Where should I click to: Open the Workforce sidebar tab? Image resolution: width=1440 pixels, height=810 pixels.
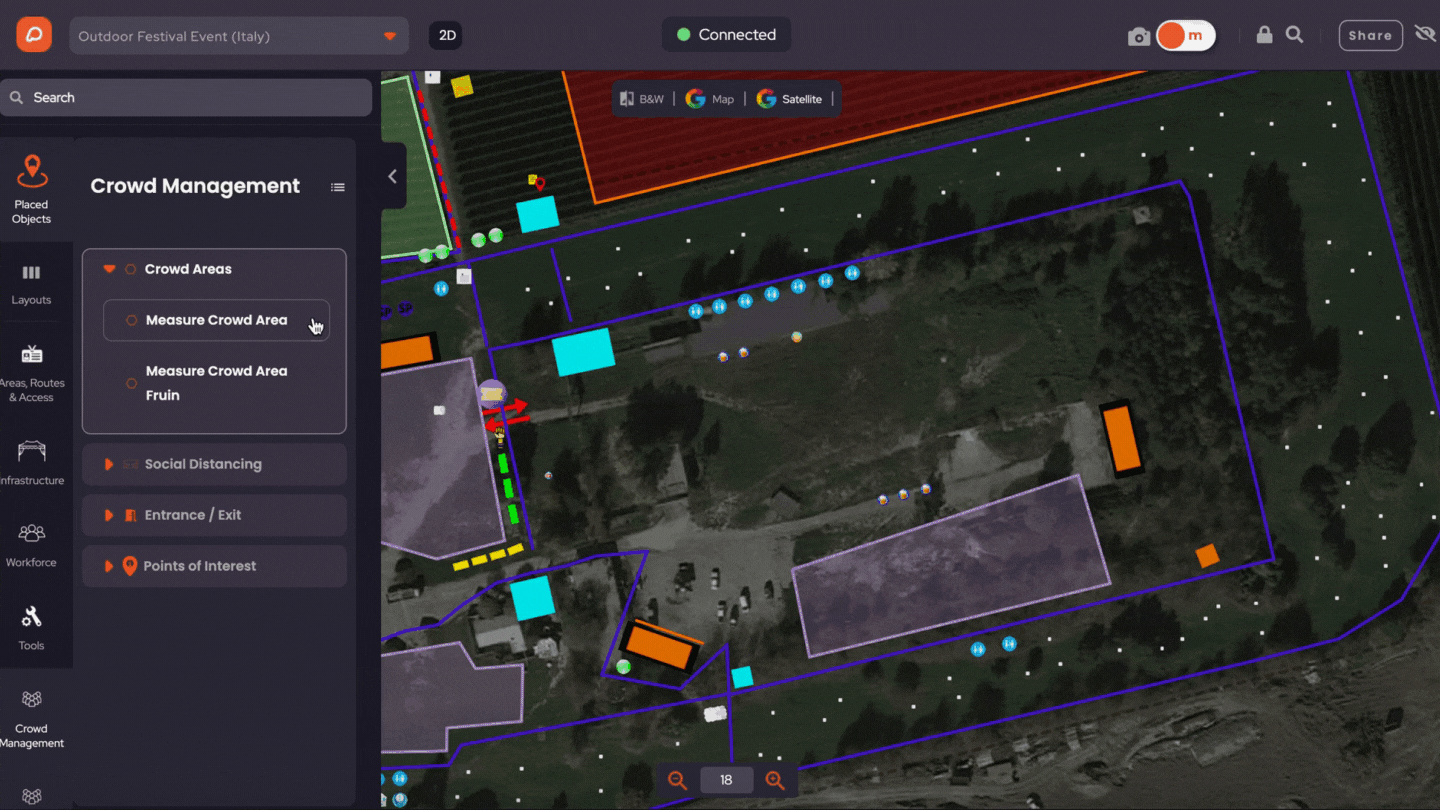coord(32,546)
